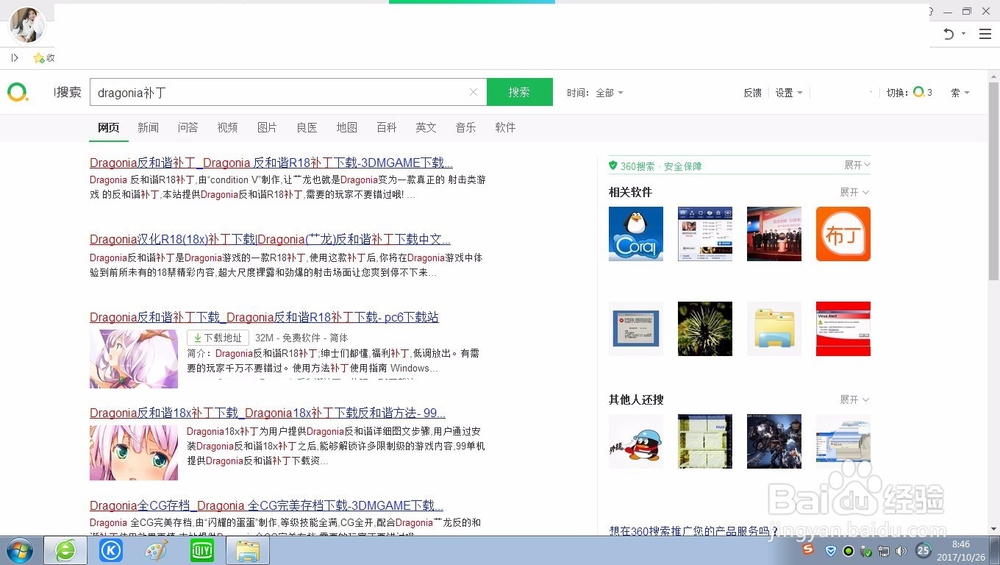Click the 99单机 result anime face thumbnail
The height and width of the screenshot is (565, 1000).
(134, 453)
